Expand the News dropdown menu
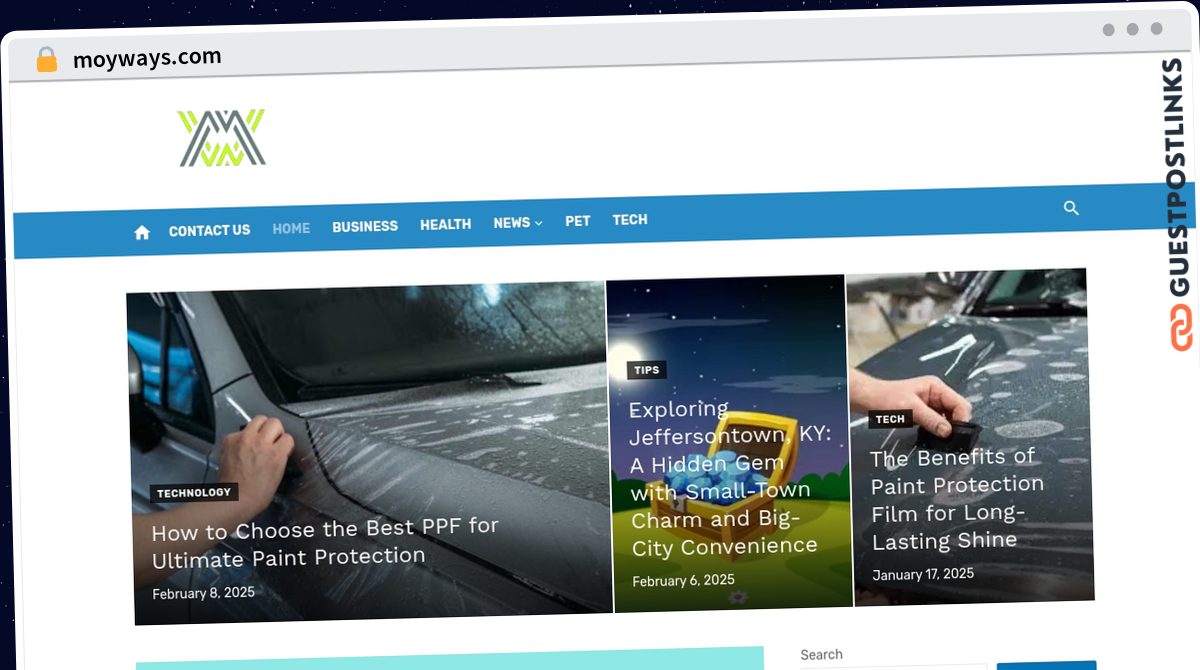The height and width of the screenshot is (670, 1200). click(x=517, y=222)
